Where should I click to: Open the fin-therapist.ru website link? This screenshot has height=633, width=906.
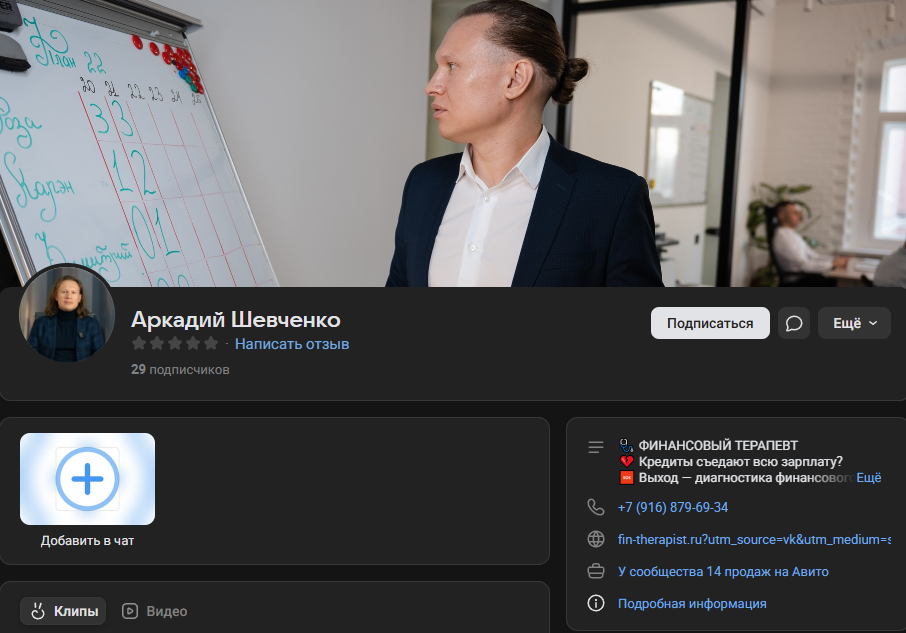[x=754, y=539]
